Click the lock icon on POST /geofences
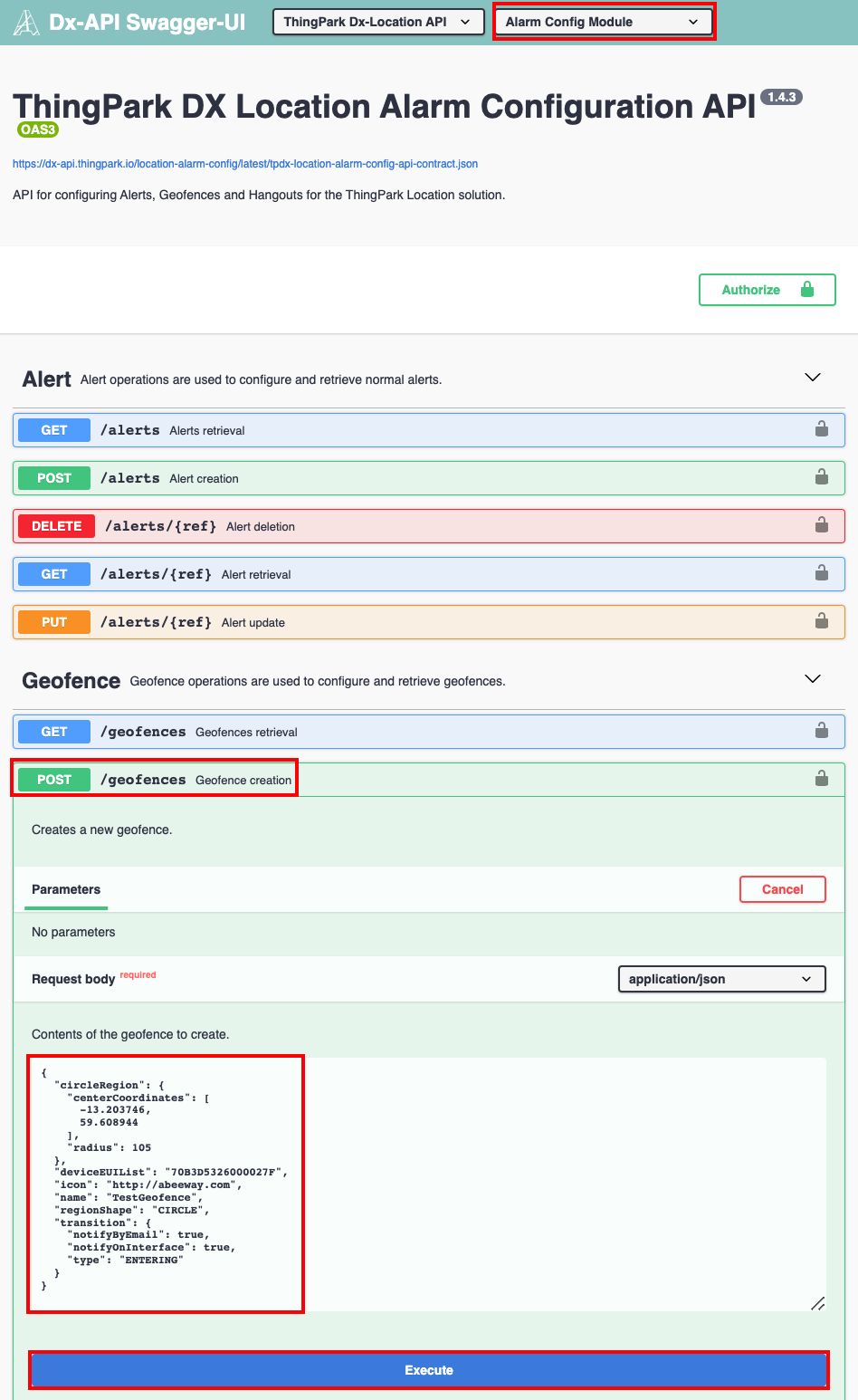 (822, 779)
